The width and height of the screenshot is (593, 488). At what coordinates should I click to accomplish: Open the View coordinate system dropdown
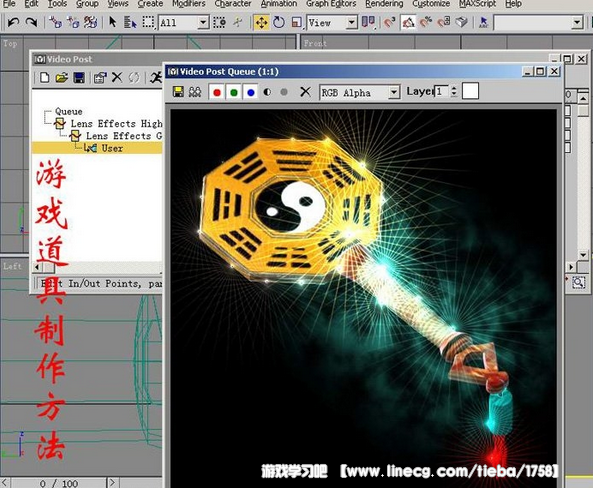[332, 23]
